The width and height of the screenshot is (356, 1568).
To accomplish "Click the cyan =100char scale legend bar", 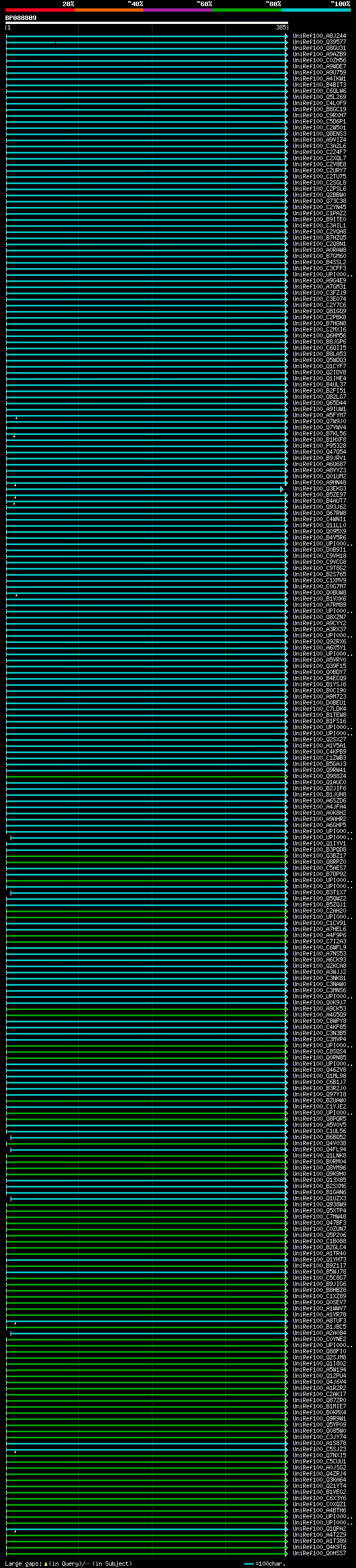I will (x=248, y=1564).
